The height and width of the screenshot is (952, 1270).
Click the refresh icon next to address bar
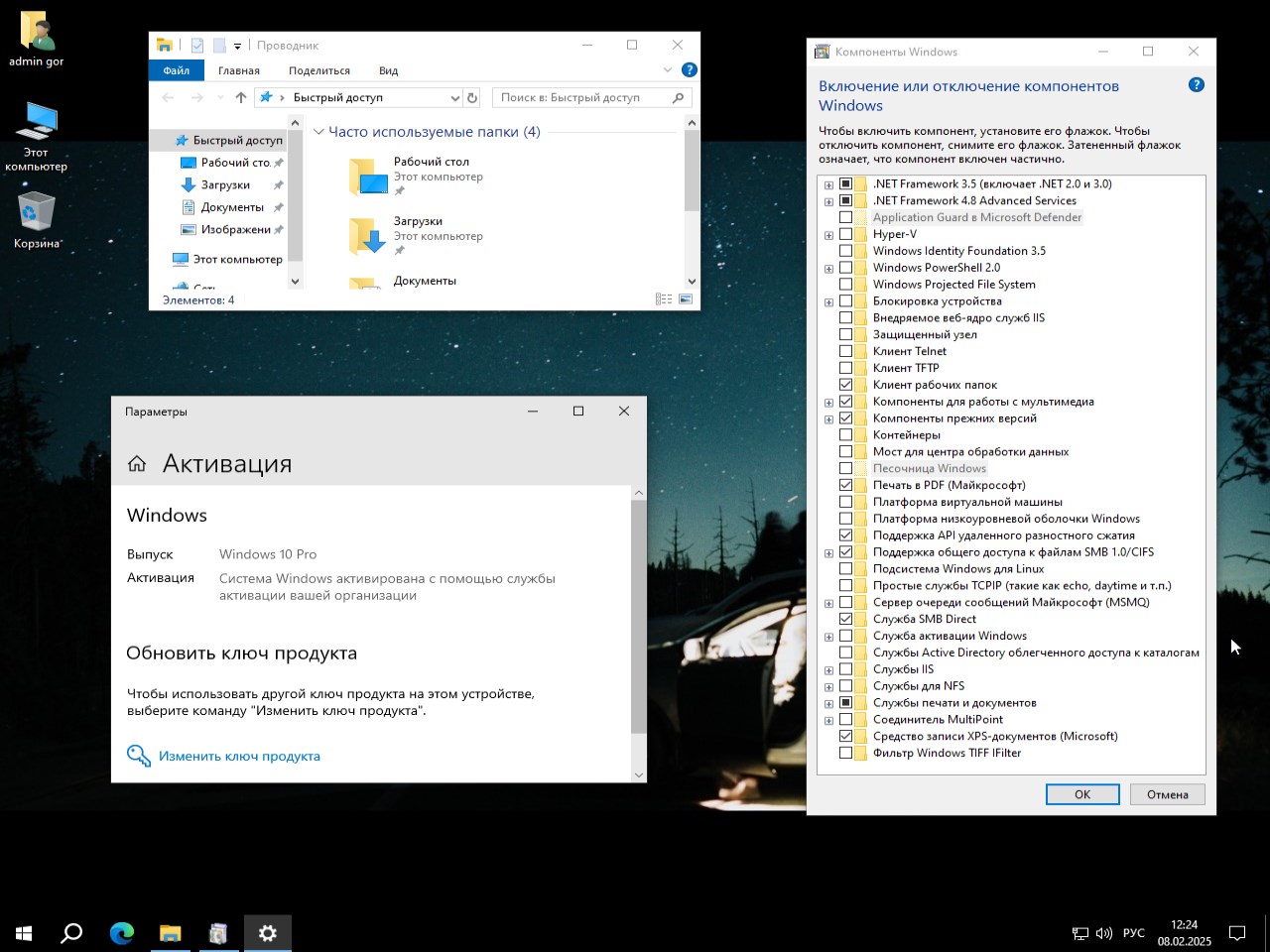pos(471,97)
